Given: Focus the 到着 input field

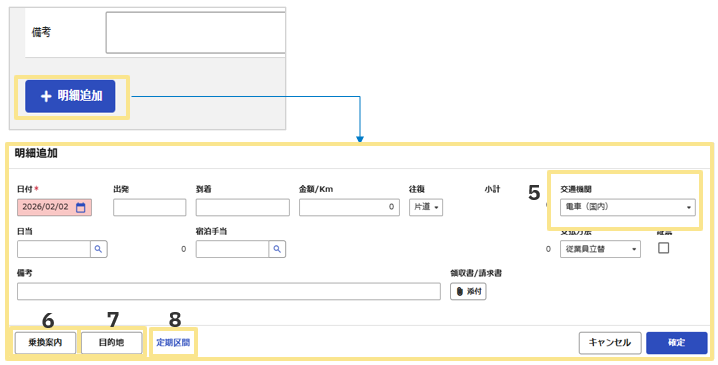Looking at the screenshot, I should click(x=243, y=207).
